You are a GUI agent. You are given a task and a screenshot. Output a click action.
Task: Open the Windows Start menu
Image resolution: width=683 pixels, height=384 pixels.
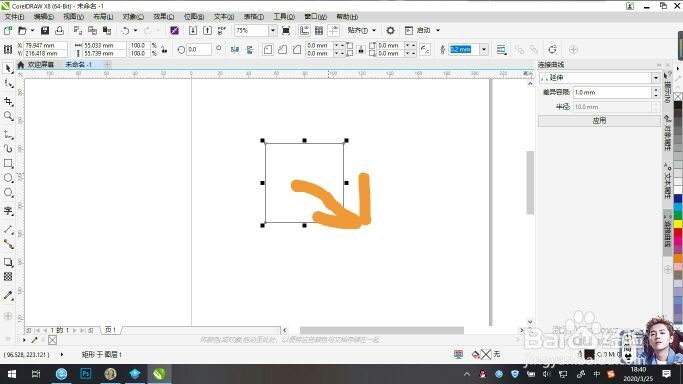(12, 374)
